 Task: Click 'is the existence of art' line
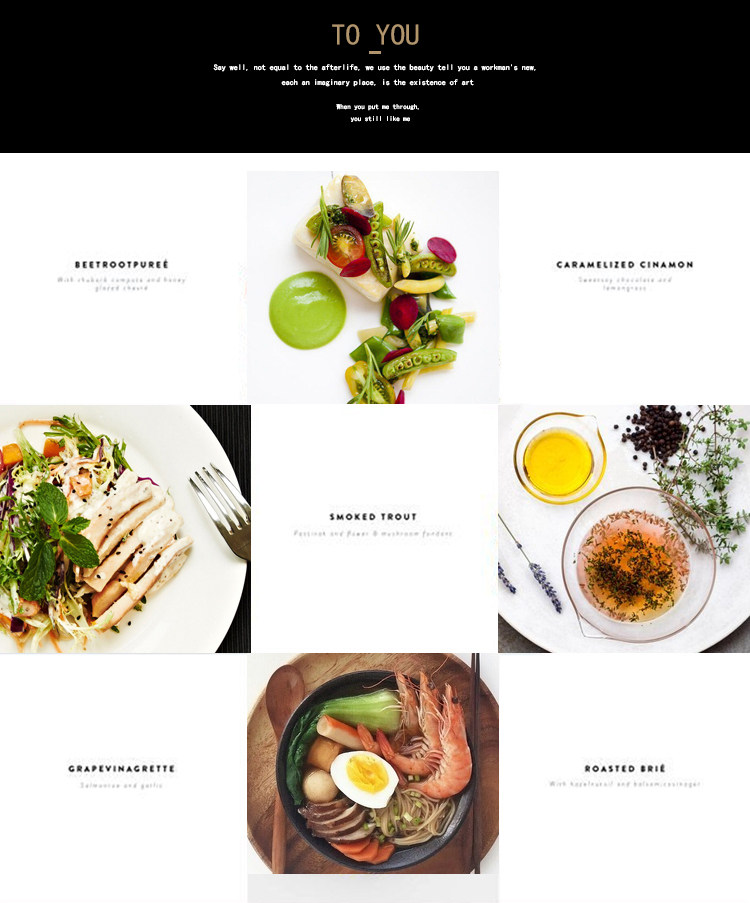[377, 82]
